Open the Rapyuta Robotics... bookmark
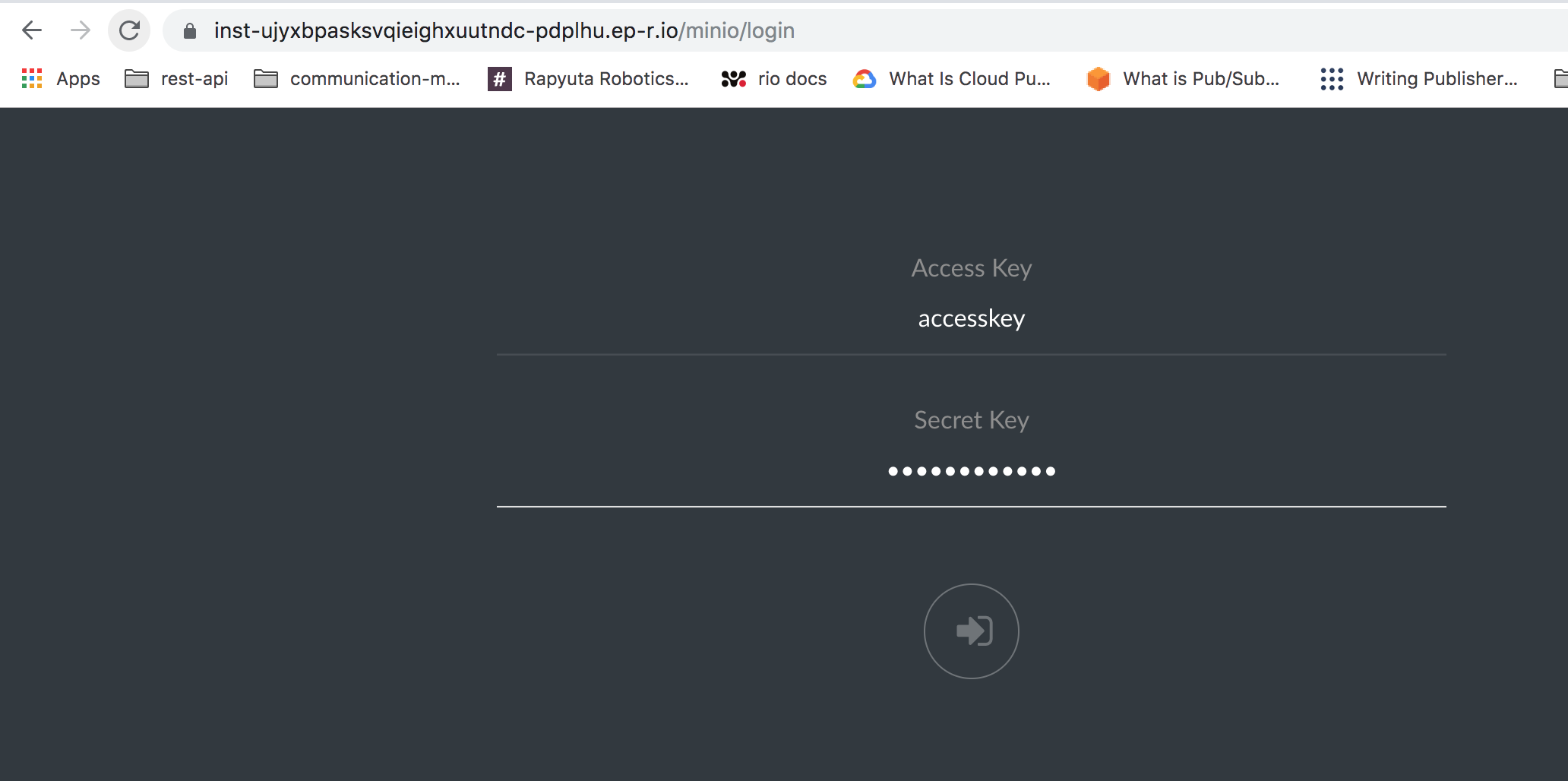This screenshot has height=781, width=1568. pos(606,78)
